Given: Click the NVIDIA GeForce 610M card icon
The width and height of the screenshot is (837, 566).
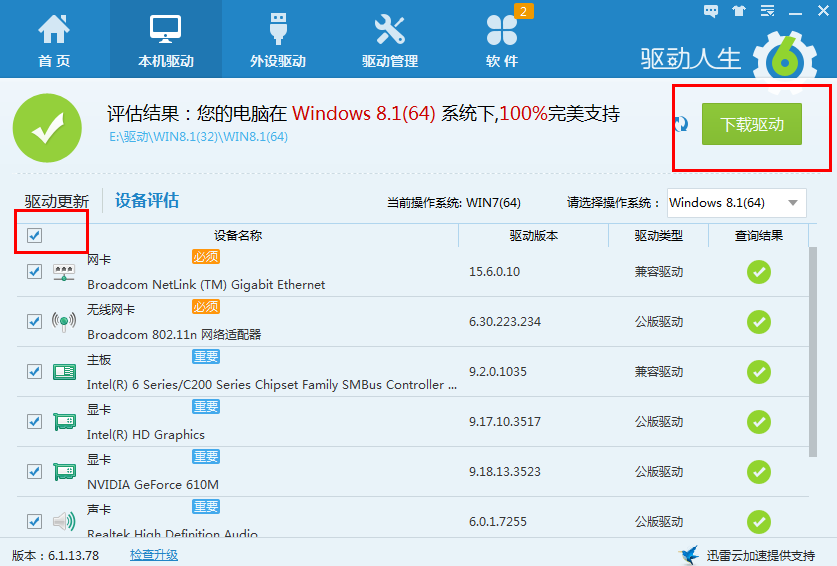Looking at the screenshot, I should tap(64, 472).
